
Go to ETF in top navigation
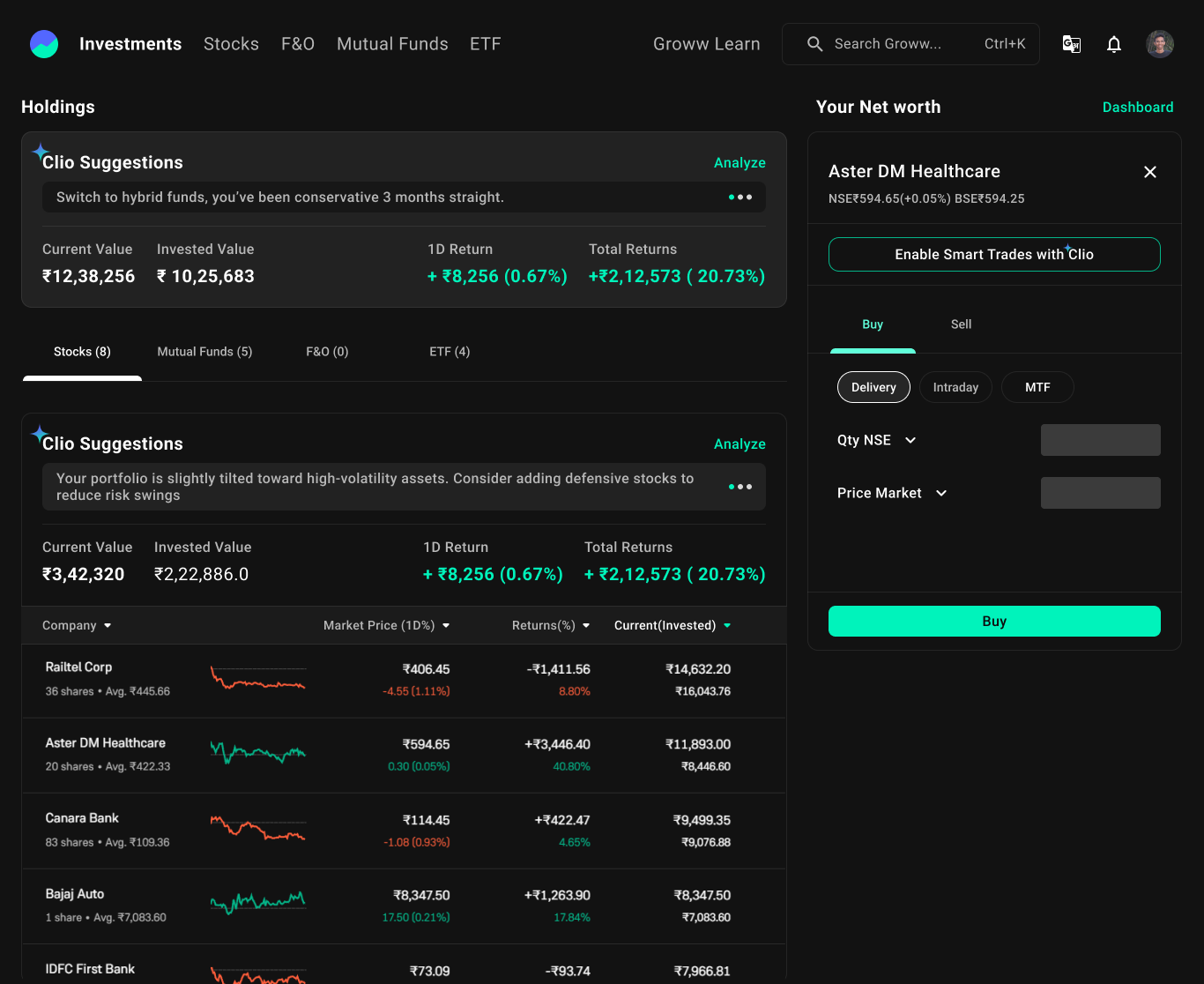pyautogui.click(x=485, y=44)
